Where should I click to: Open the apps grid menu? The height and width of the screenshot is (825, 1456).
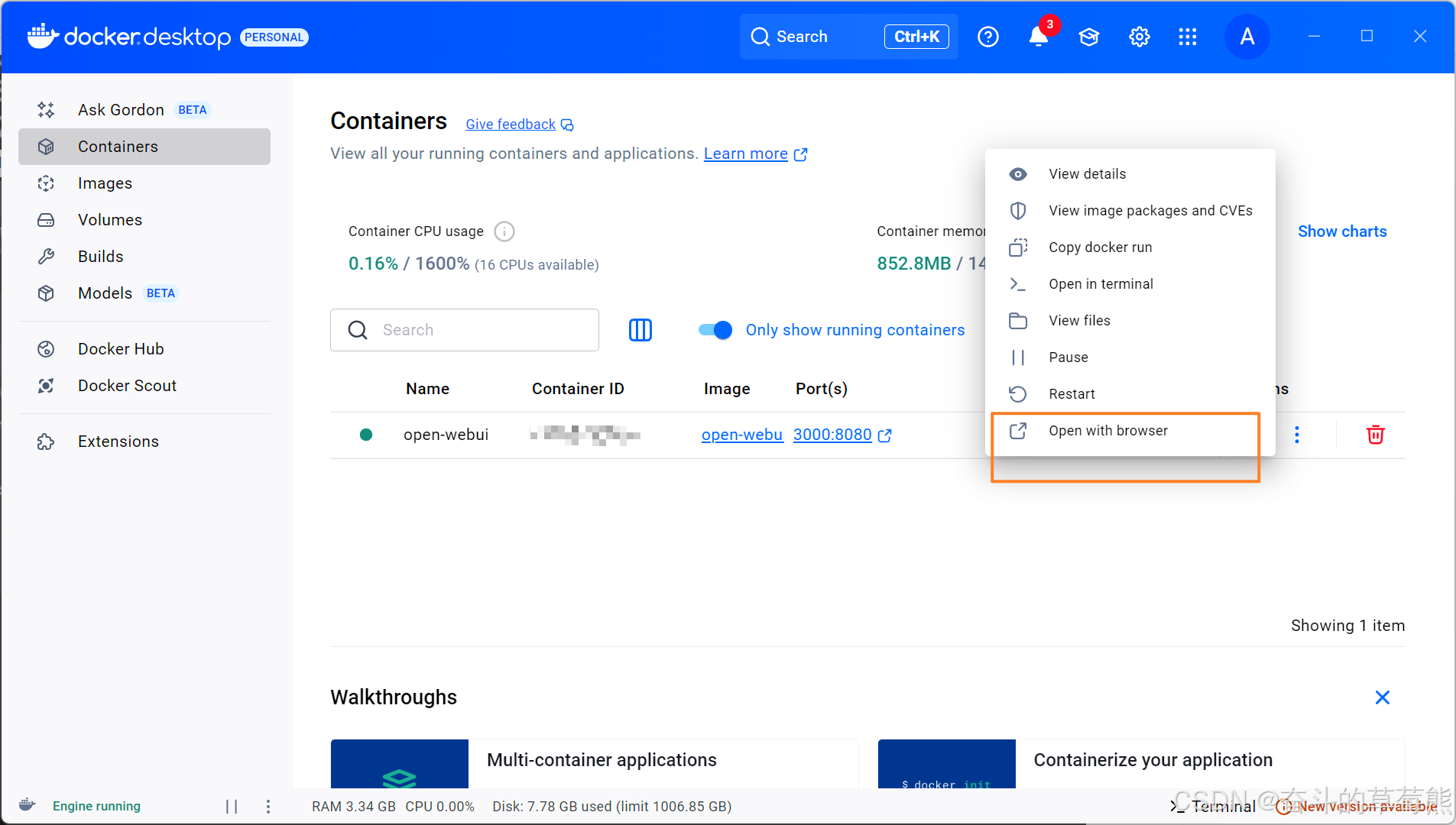(x=1188, y=37)
